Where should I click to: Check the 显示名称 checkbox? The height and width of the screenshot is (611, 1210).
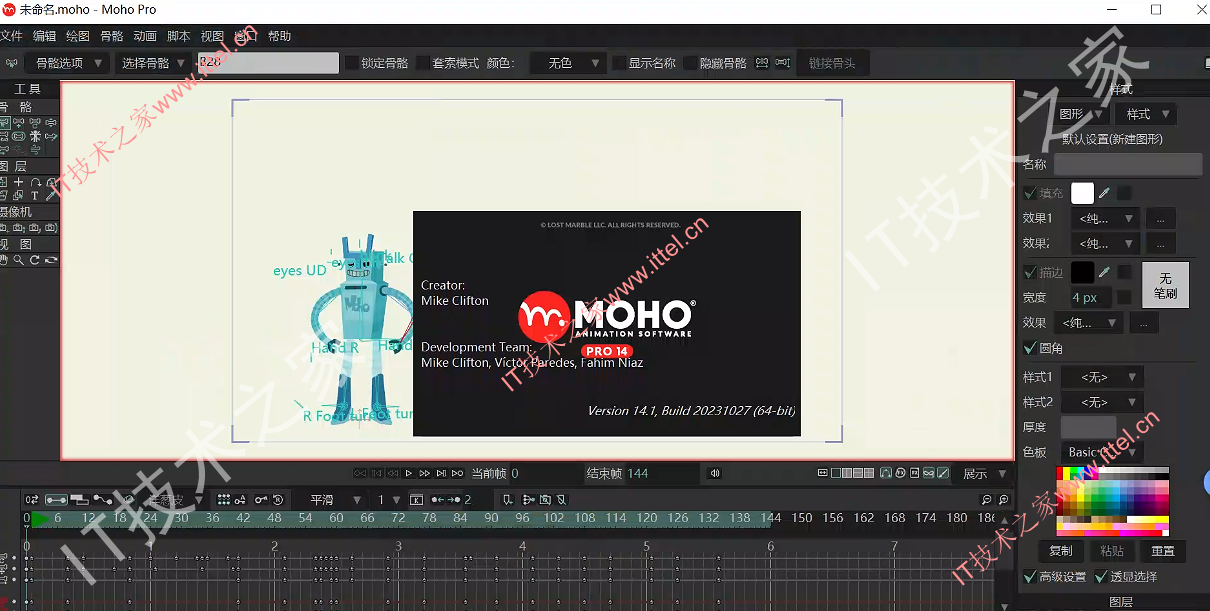point(619,63)
